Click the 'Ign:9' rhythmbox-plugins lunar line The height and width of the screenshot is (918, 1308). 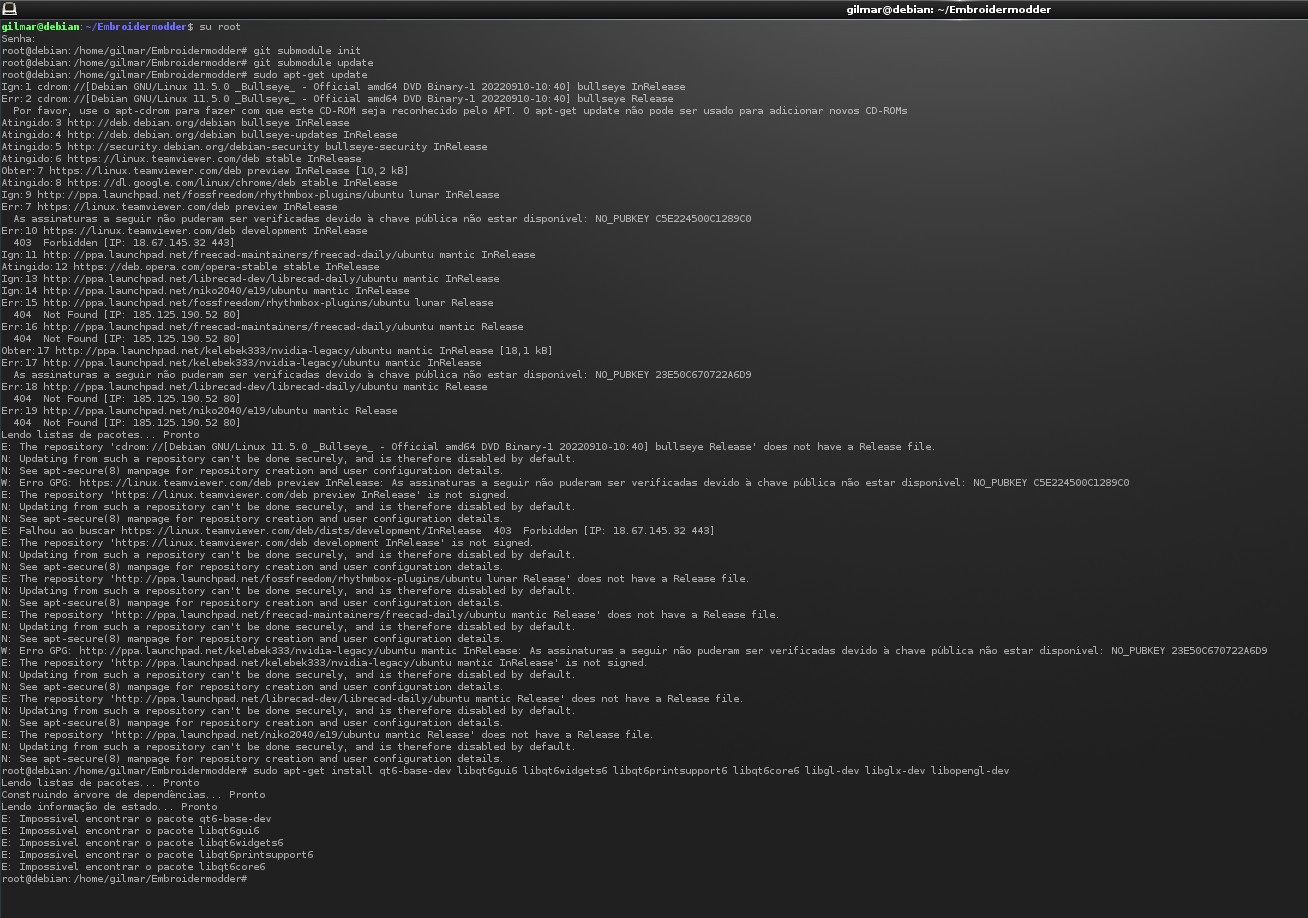pos(250,195)
